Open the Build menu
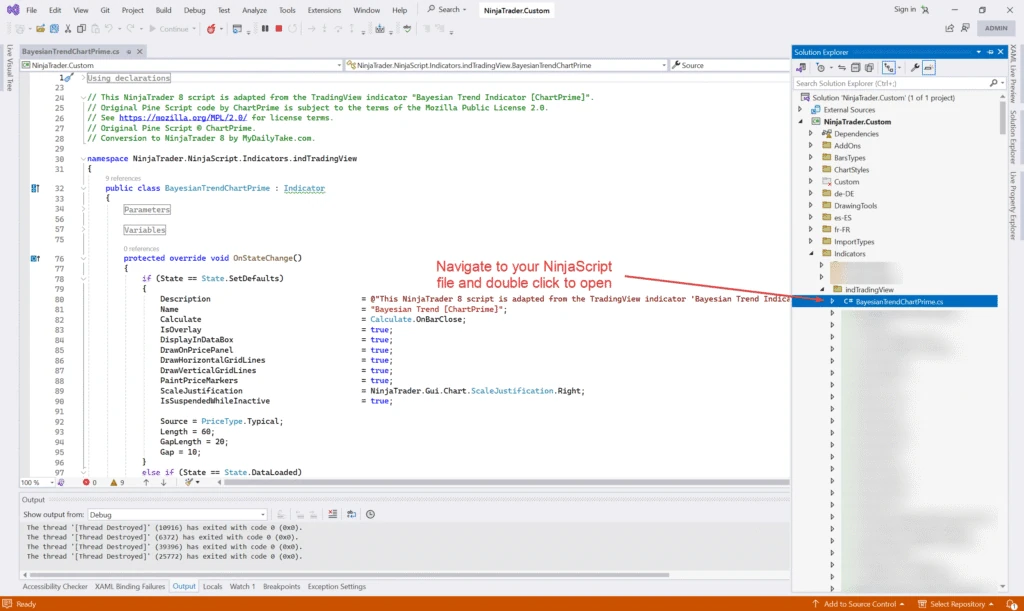The width and height of the screenshot is (1024, 611). click(x=163, y=10)
